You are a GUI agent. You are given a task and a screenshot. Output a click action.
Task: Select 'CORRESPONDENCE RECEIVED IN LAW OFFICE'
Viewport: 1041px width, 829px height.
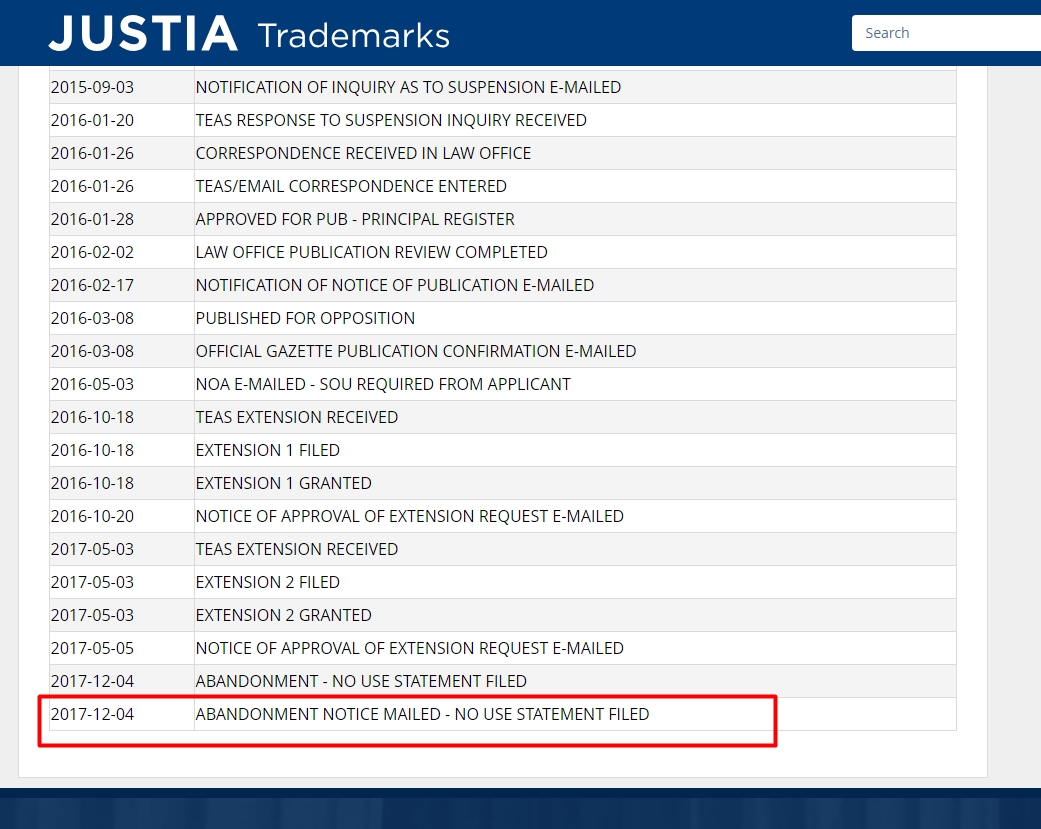point(363,153)
